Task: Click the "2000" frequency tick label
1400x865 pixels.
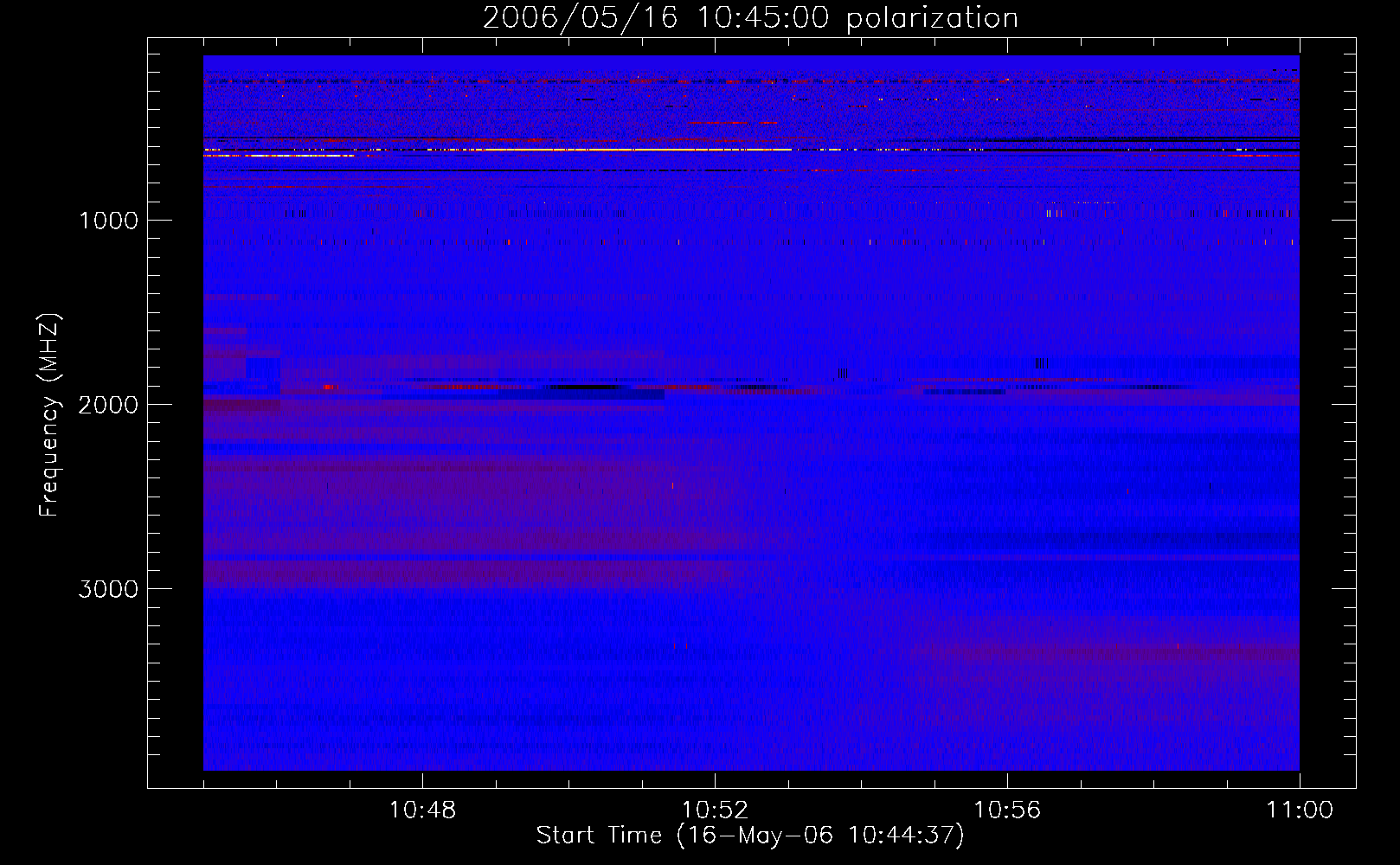Action: click(x=108, y=405)
